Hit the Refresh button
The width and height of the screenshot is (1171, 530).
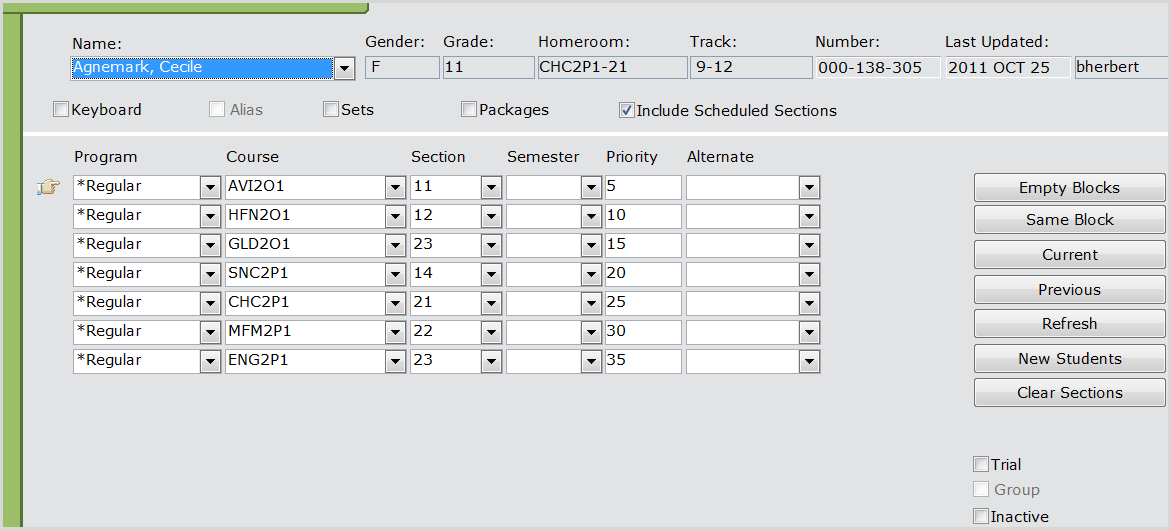pos(1069,324)
